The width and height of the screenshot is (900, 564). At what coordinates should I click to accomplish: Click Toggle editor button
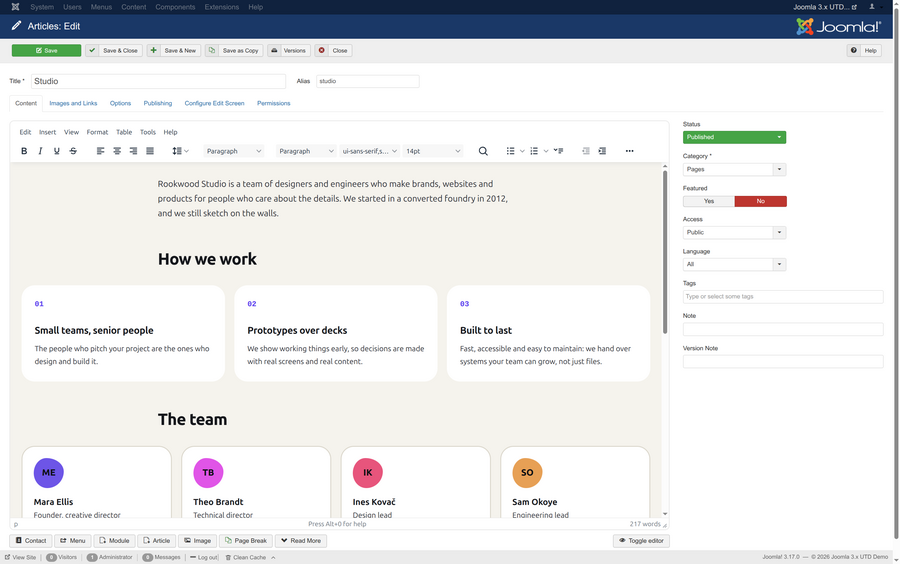click(641, 540)
